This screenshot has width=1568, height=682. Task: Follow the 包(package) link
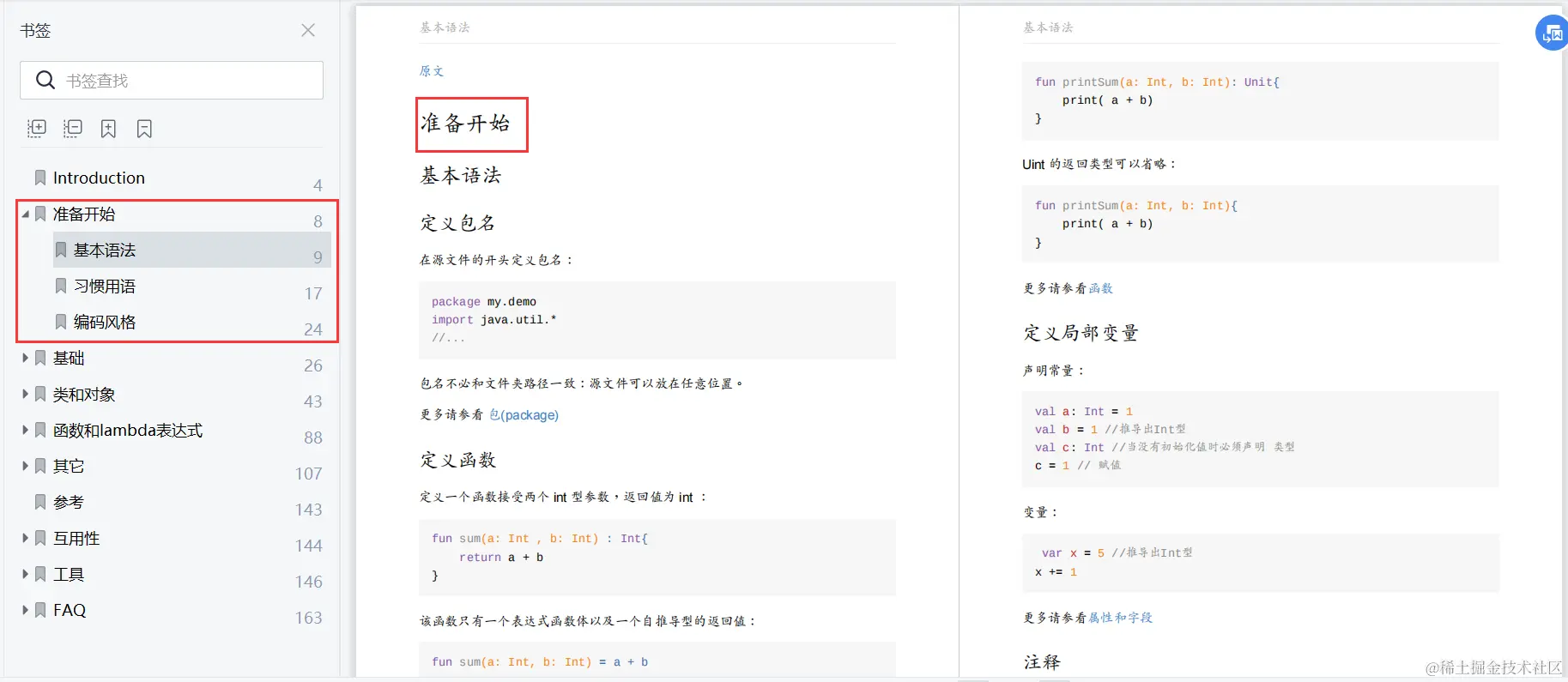pos(524,415)
